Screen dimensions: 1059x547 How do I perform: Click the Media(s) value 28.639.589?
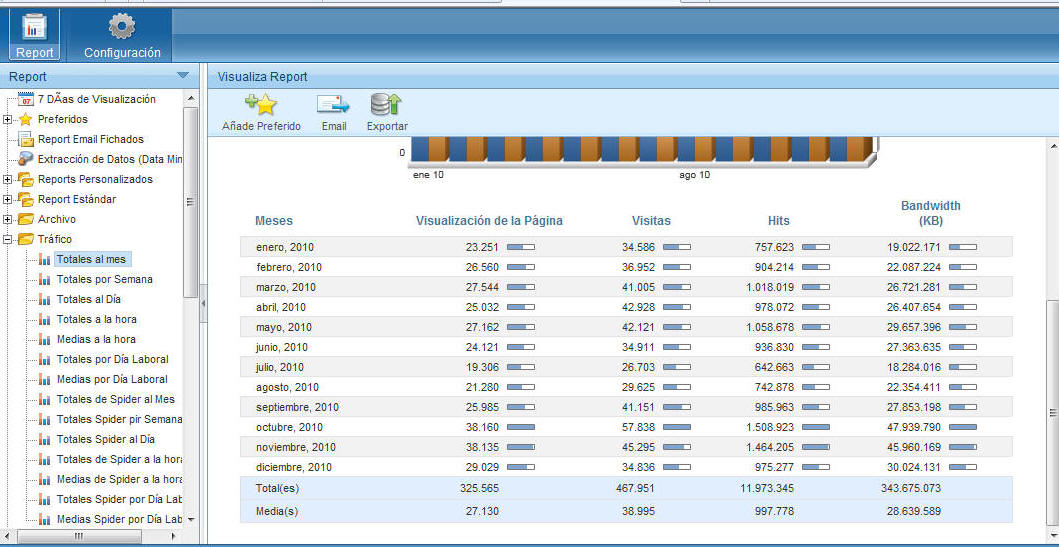(913, 511)
